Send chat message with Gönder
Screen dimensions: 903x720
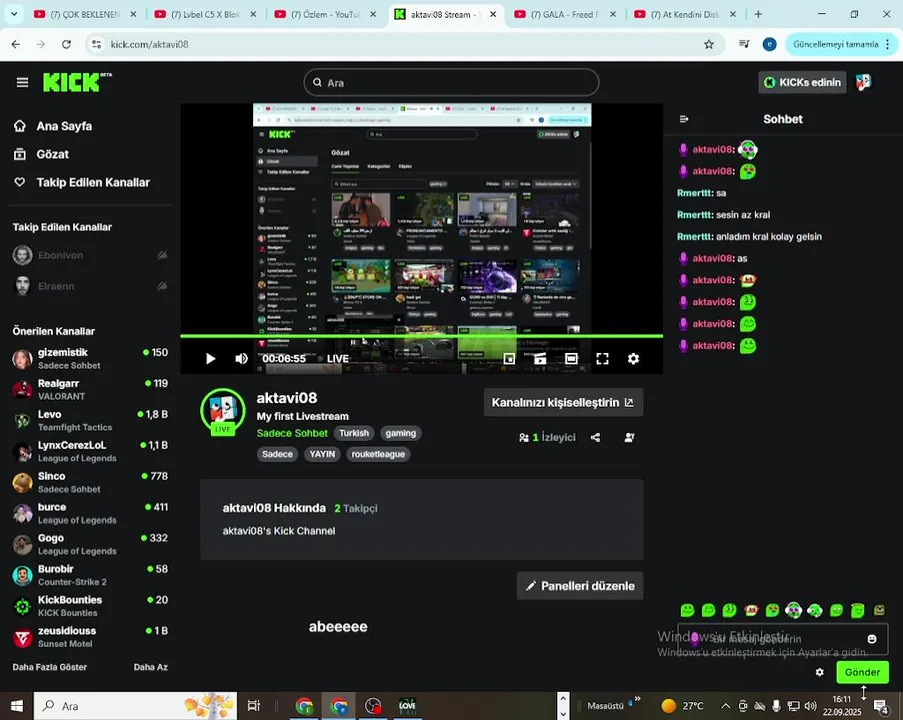[862, 672]
